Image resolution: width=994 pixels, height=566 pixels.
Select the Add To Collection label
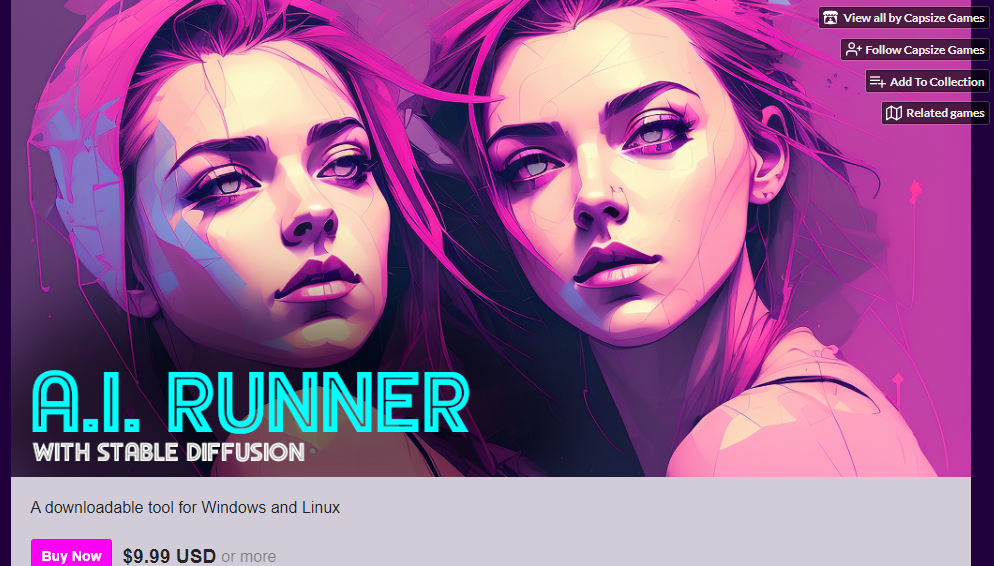(937, 82)
